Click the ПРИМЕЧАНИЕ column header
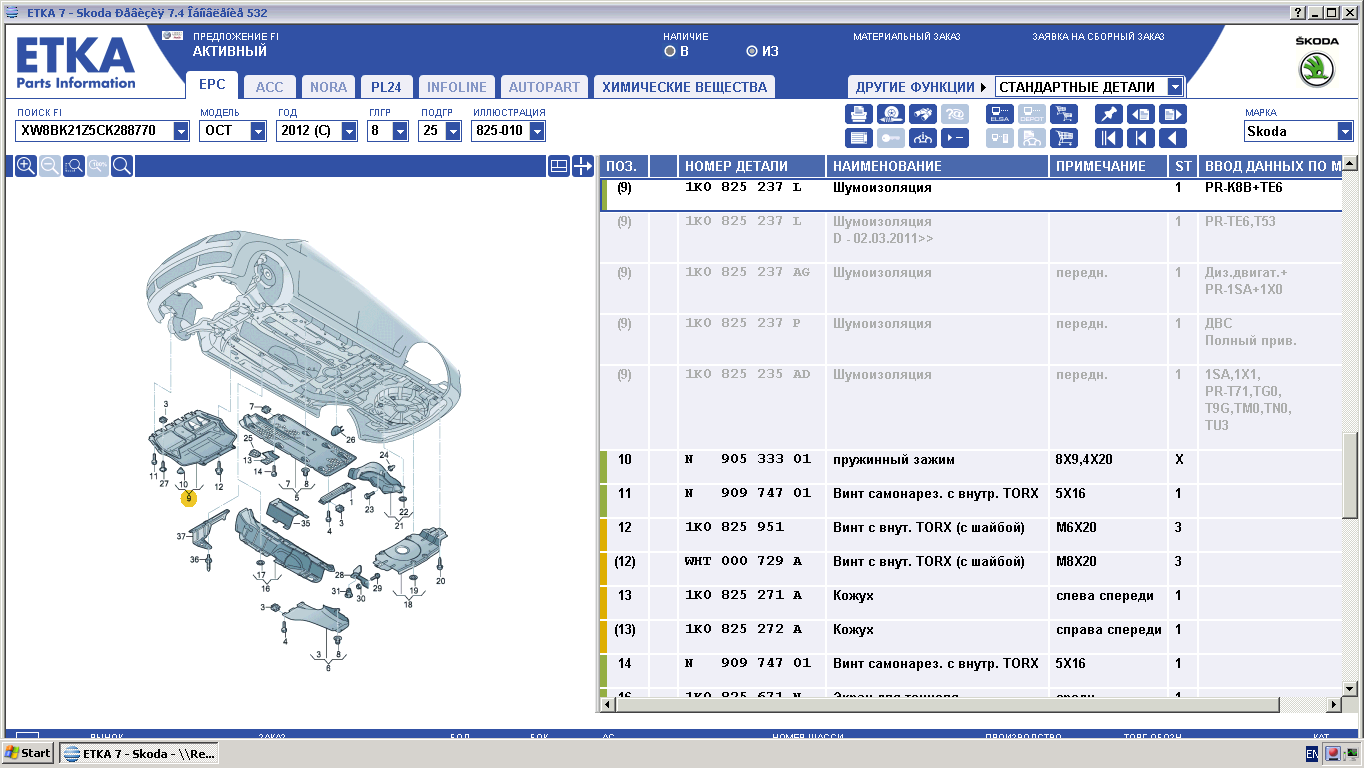1366x769 pixels. (x=1109, y=166)
